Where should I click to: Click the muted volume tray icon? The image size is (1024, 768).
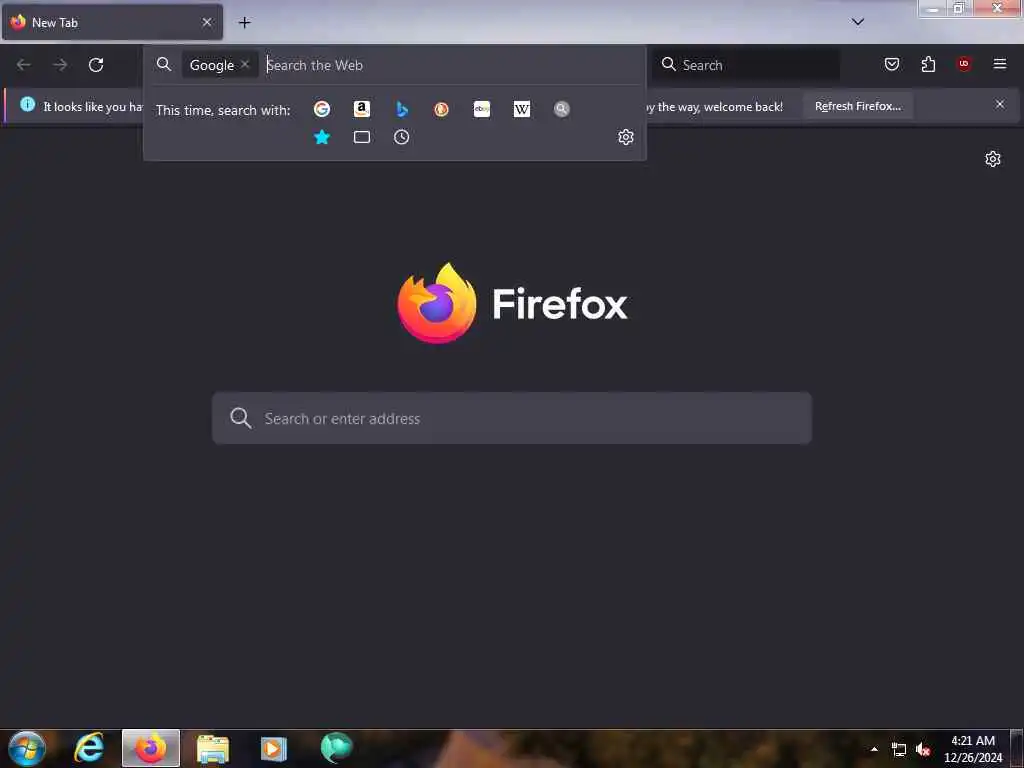click(x=923, y=750)
